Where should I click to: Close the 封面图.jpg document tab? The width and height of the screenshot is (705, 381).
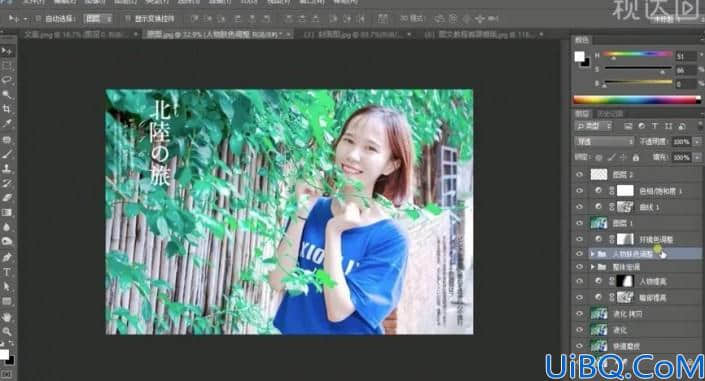point(409,34)
